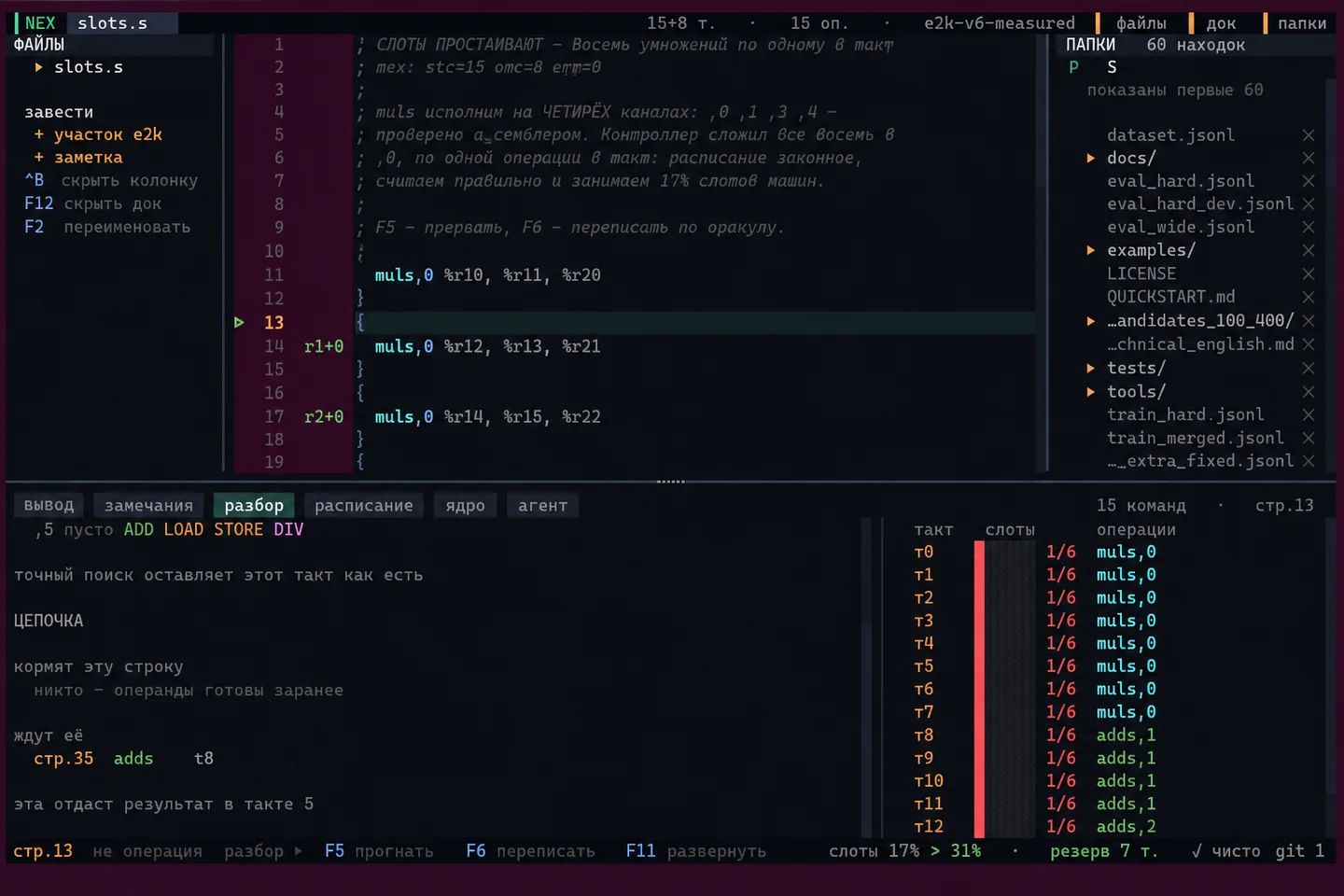Switch to the расписание tab

pos(364,505)
